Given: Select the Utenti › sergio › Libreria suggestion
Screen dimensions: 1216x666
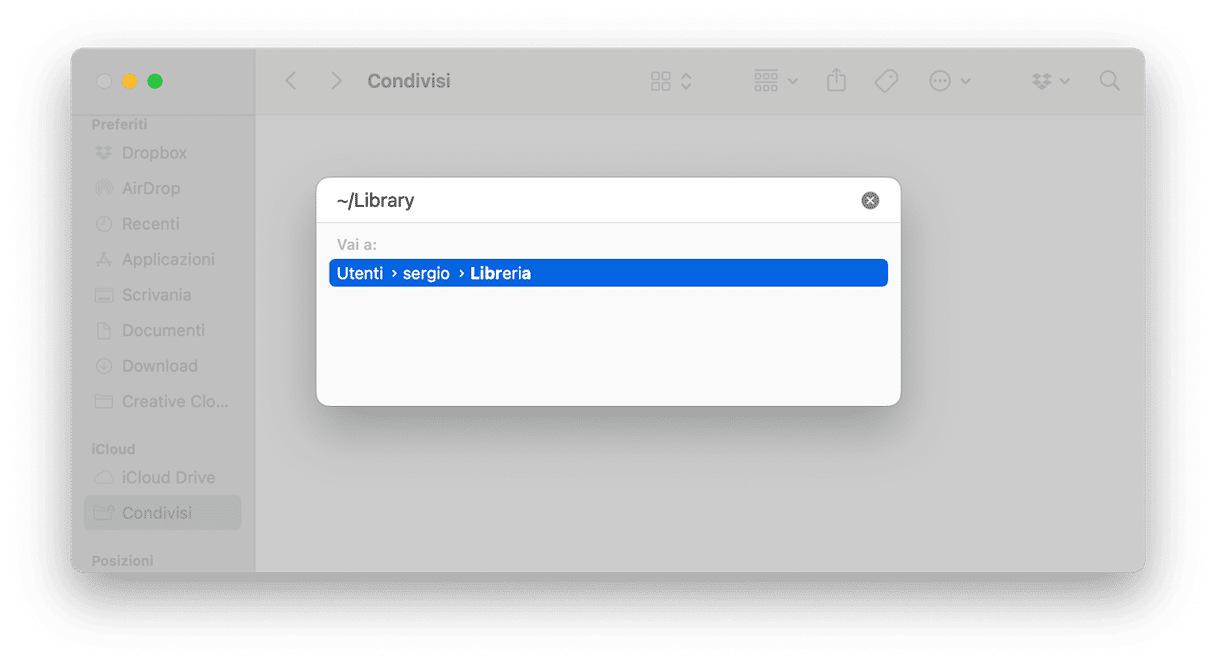Looking at the screenshot, I should click(x=608, y=273).
